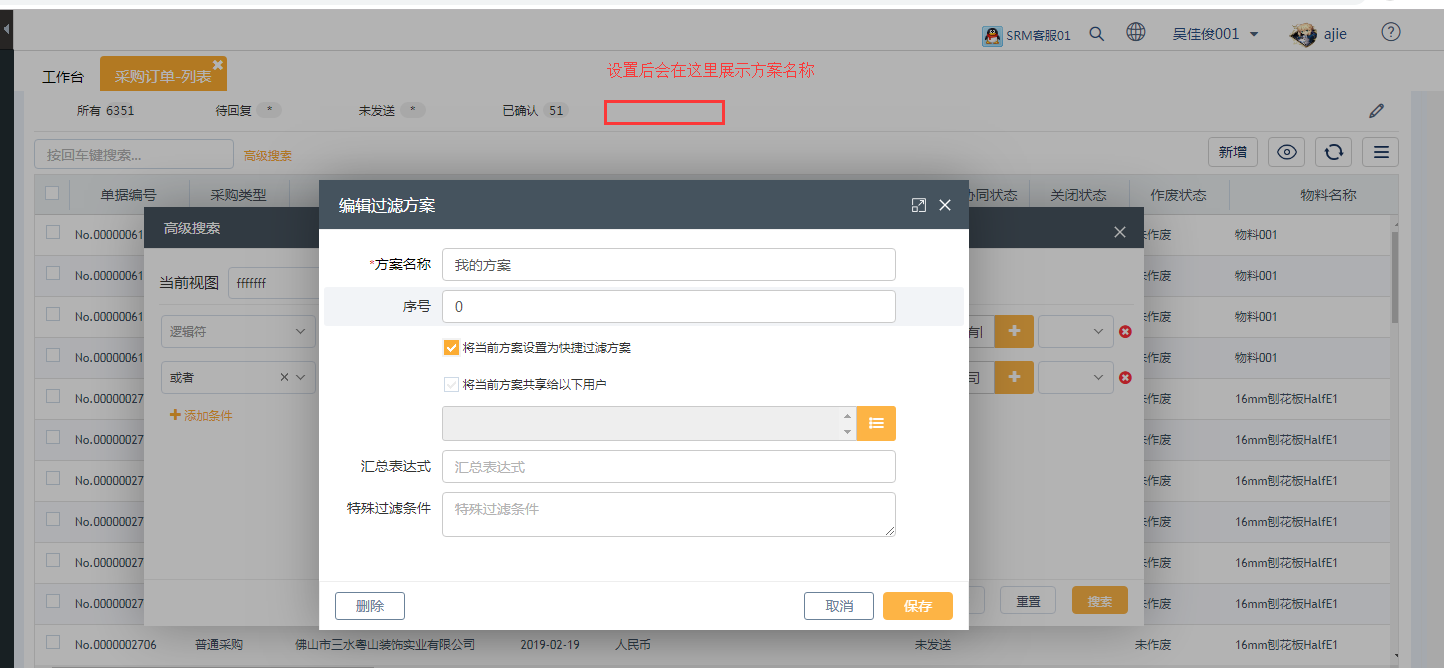Click the 单据编号 column header

tap(129, 196)
